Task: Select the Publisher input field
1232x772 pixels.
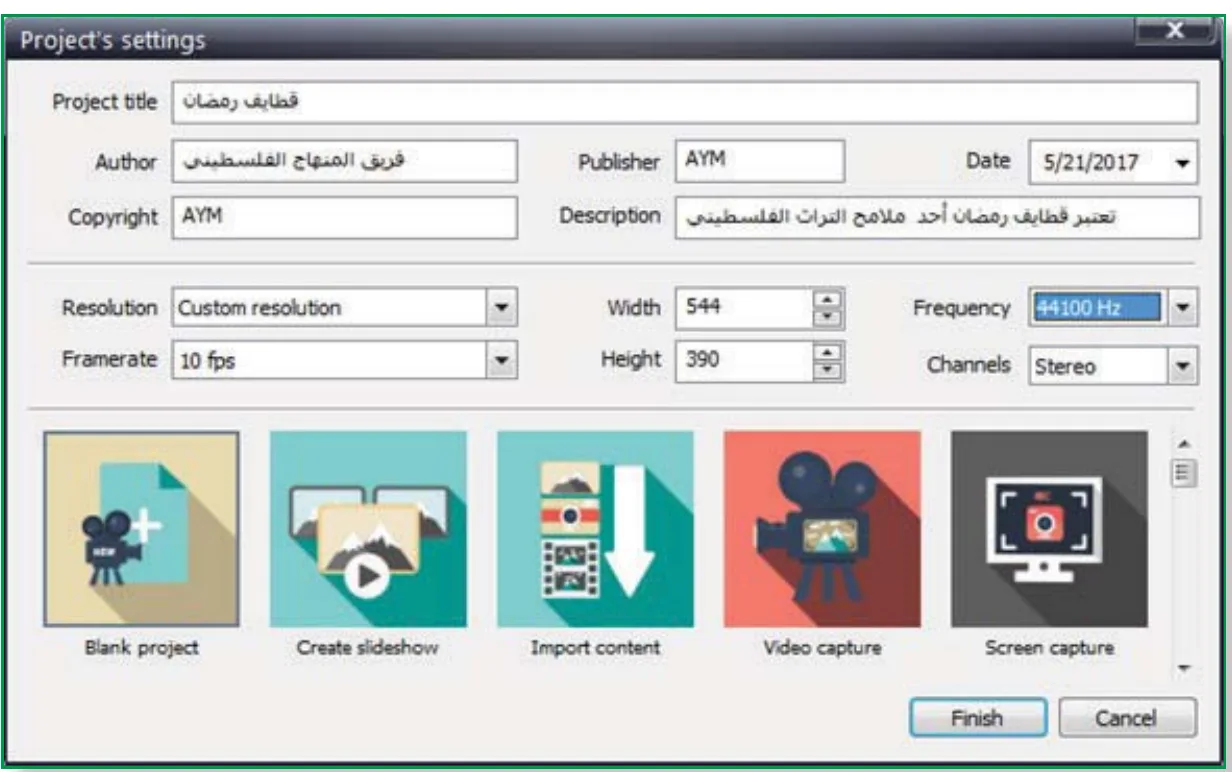Action: (x=760, y=160)
